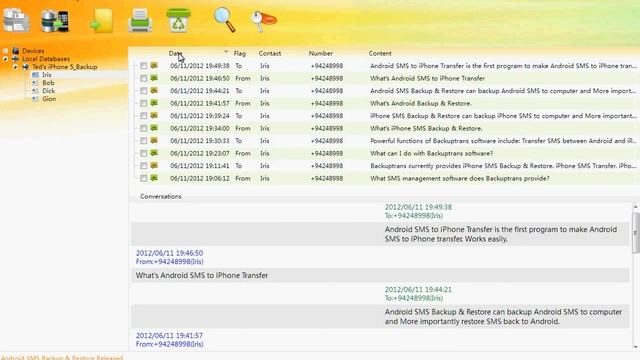This screenshot has width=640, height=360.
Task: Click the contact card icon beside Iris
Action: click(36, 75)
